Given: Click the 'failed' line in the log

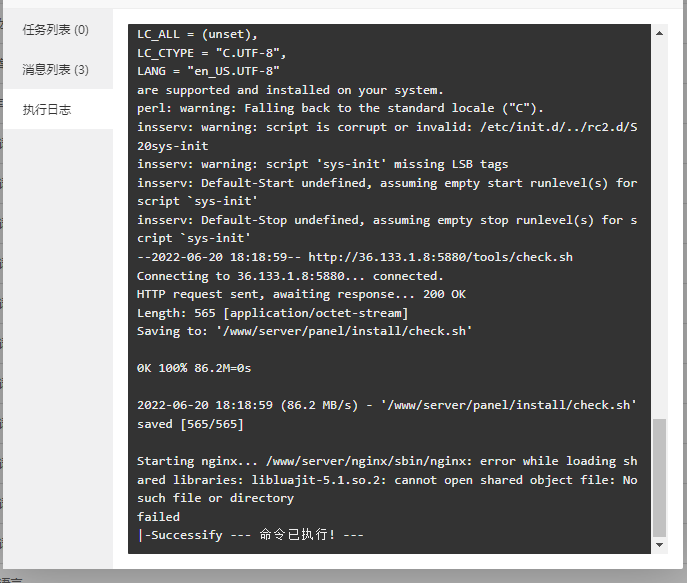Looking at the screenshot, I should (x=158, y=517).
